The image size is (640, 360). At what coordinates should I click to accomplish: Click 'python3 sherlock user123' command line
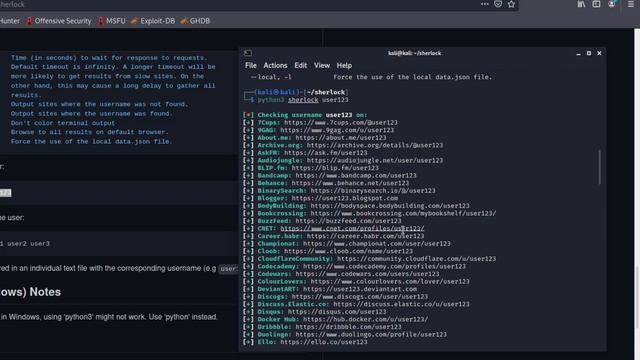pyautogui.click(x=302, y=100)
